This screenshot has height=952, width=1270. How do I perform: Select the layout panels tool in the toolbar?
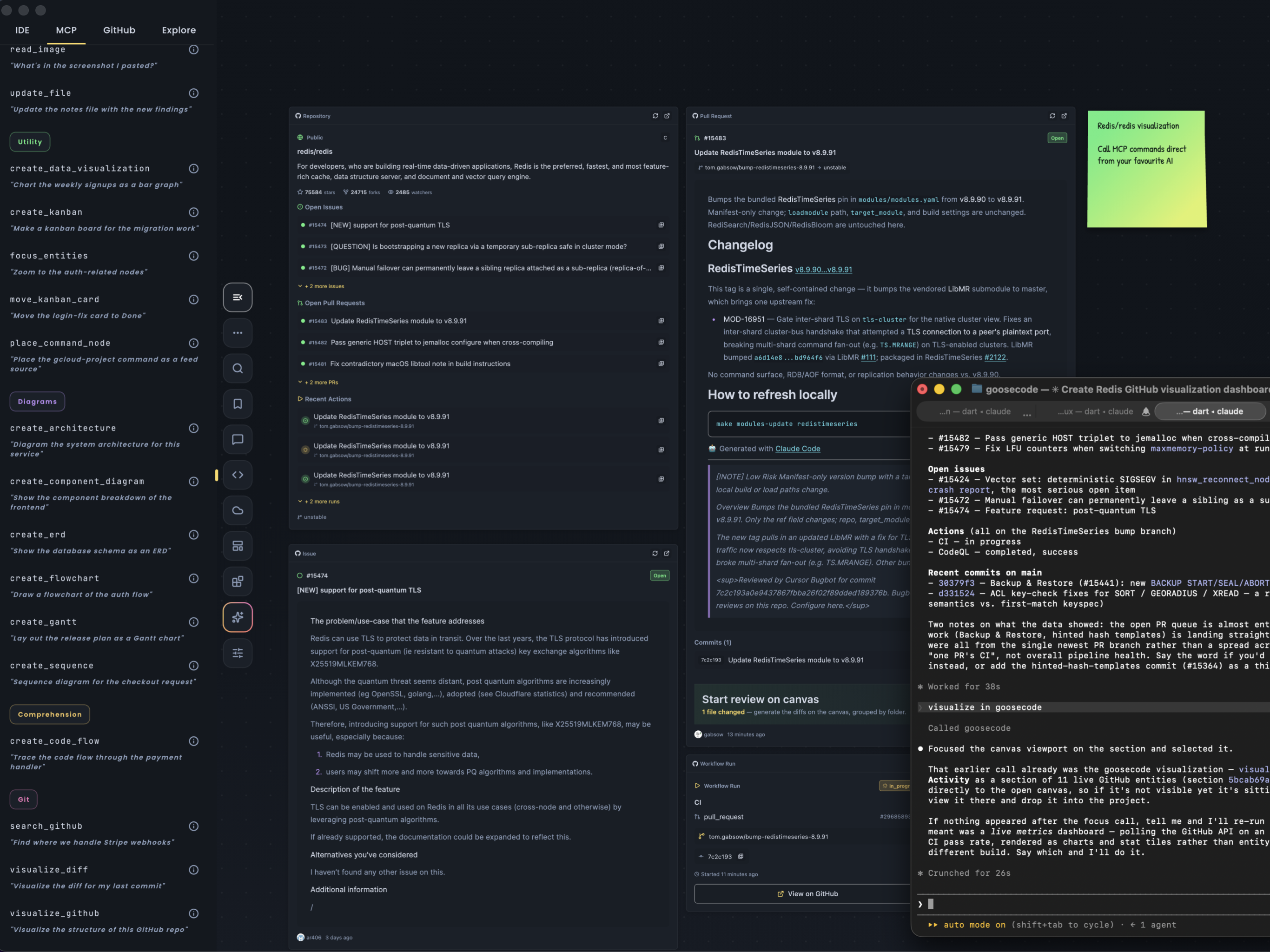tap(237, 546)
